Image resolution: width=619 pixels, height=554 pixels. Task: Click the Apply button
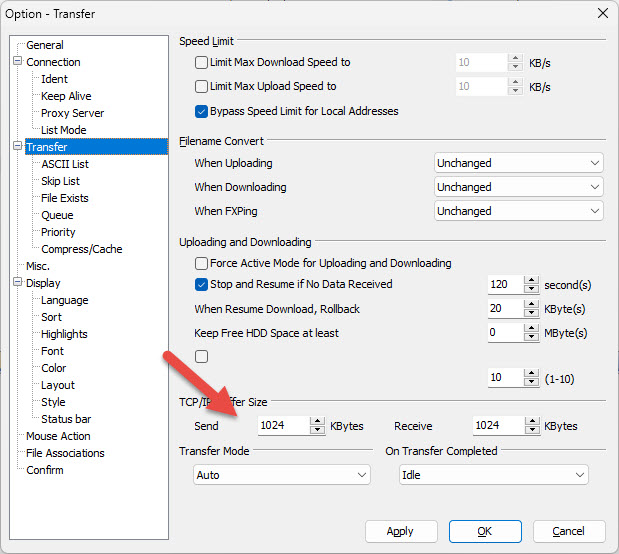coord(401,531)
